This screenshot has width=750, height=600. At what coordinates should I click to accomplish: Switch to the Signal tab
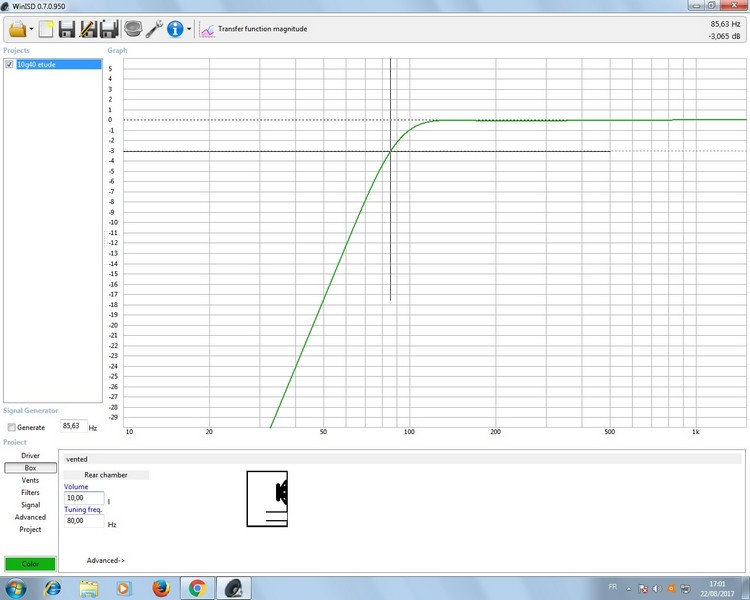(x=30, y=505)
